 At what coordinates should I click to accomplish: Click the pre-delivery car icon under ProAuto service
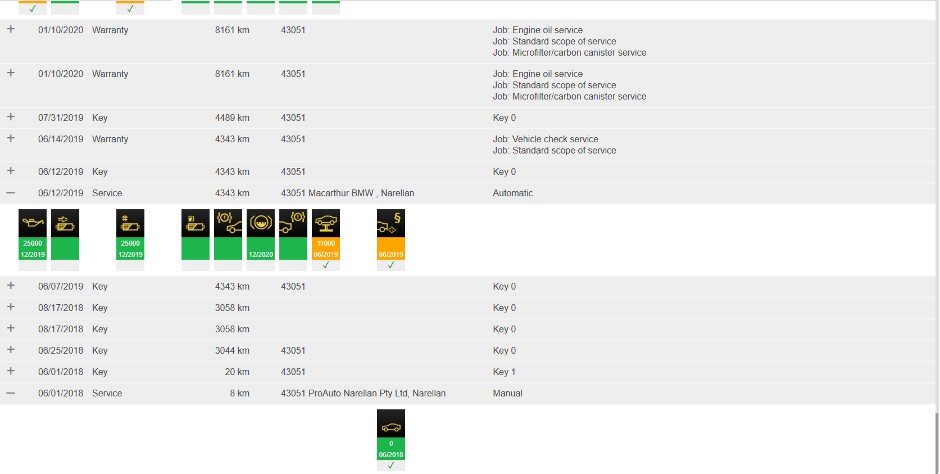pyautogui.click(x=391, y=423)
